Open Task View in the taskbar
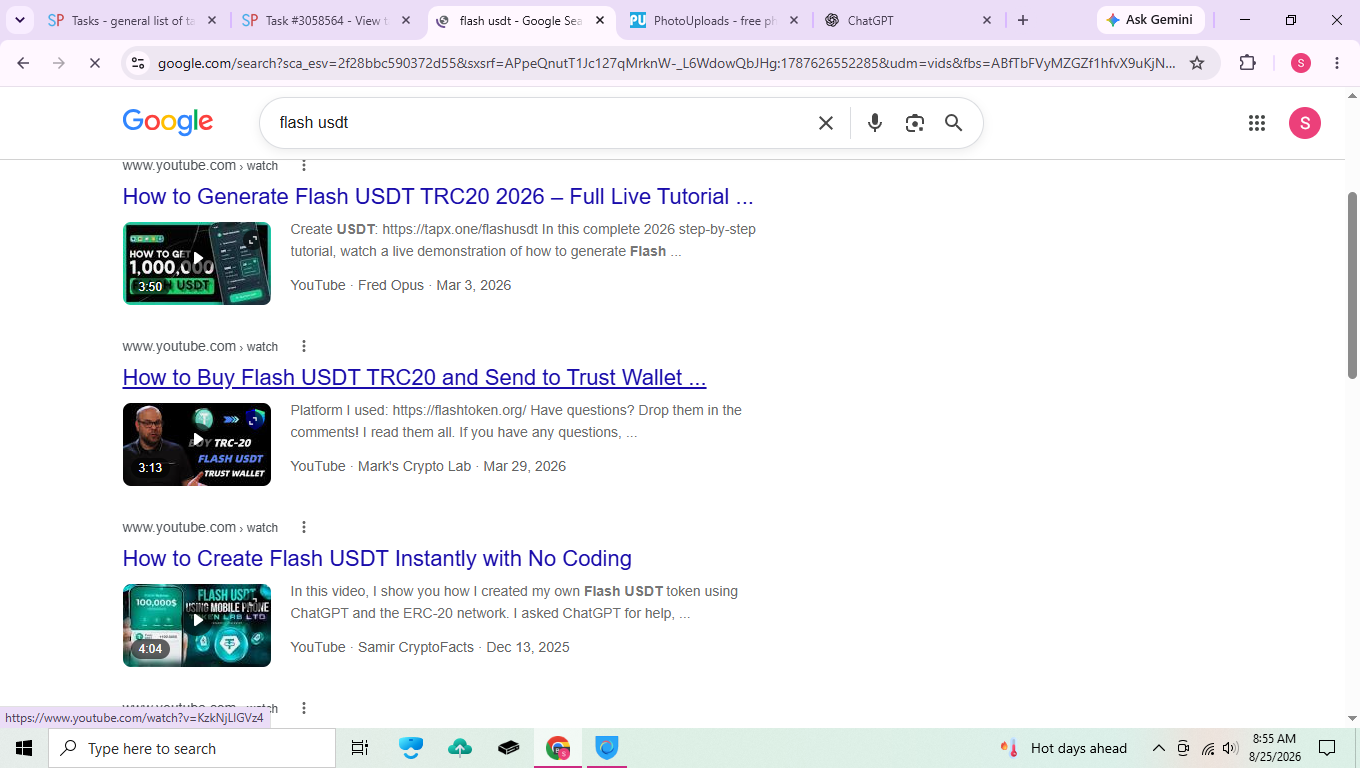Screen dimensions: 1360x768 click(x=360, y=748)
